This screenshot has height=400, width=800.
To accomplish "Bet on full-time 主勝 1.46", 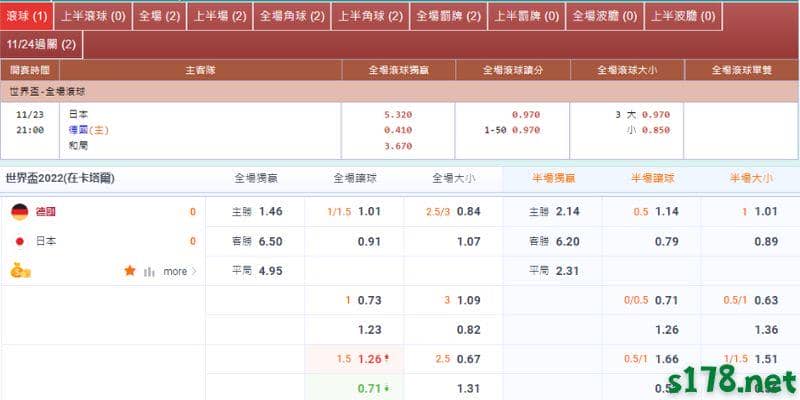I will [257, 212].
